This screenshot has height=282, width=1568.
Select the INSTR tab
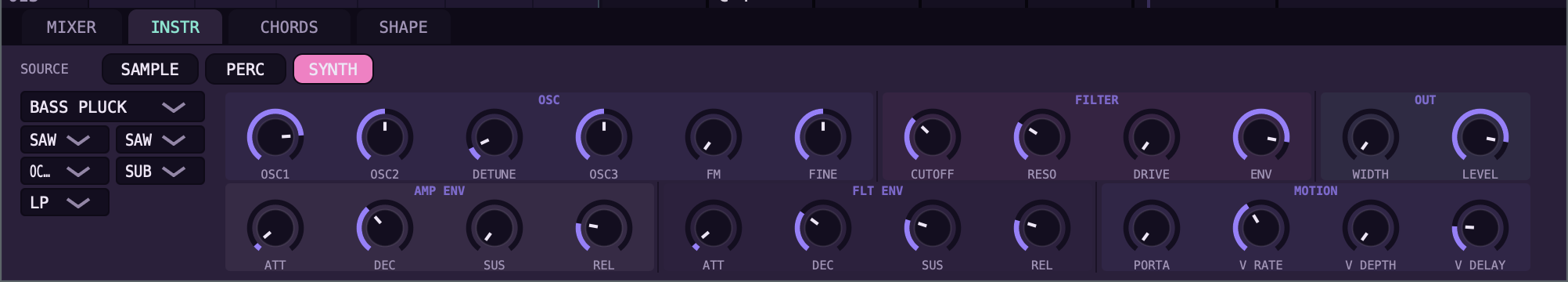pyautogui.click(x=175, y=27)
